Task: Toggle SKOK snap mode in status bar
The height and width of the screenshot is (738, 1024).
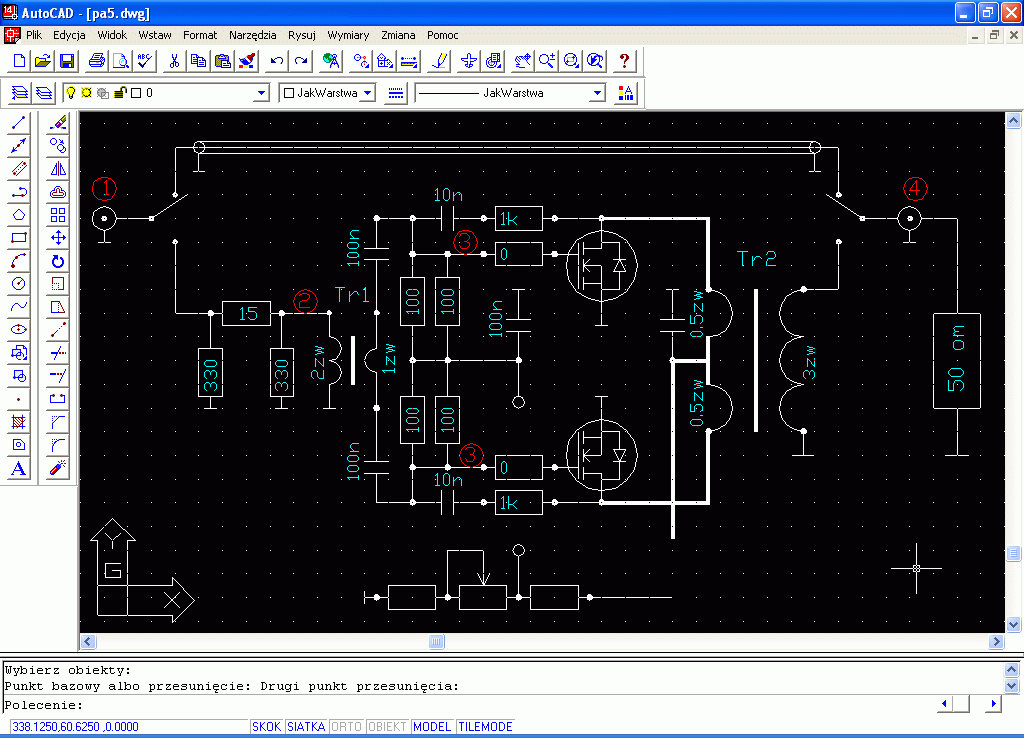Action: point(266,727)
